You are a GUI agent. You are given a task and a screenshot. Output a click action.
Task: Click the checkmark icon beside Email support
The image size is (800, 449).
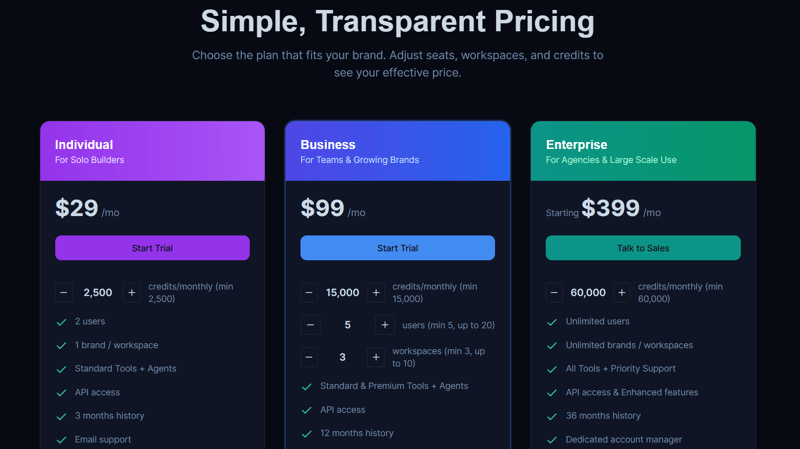pos(62,440)
